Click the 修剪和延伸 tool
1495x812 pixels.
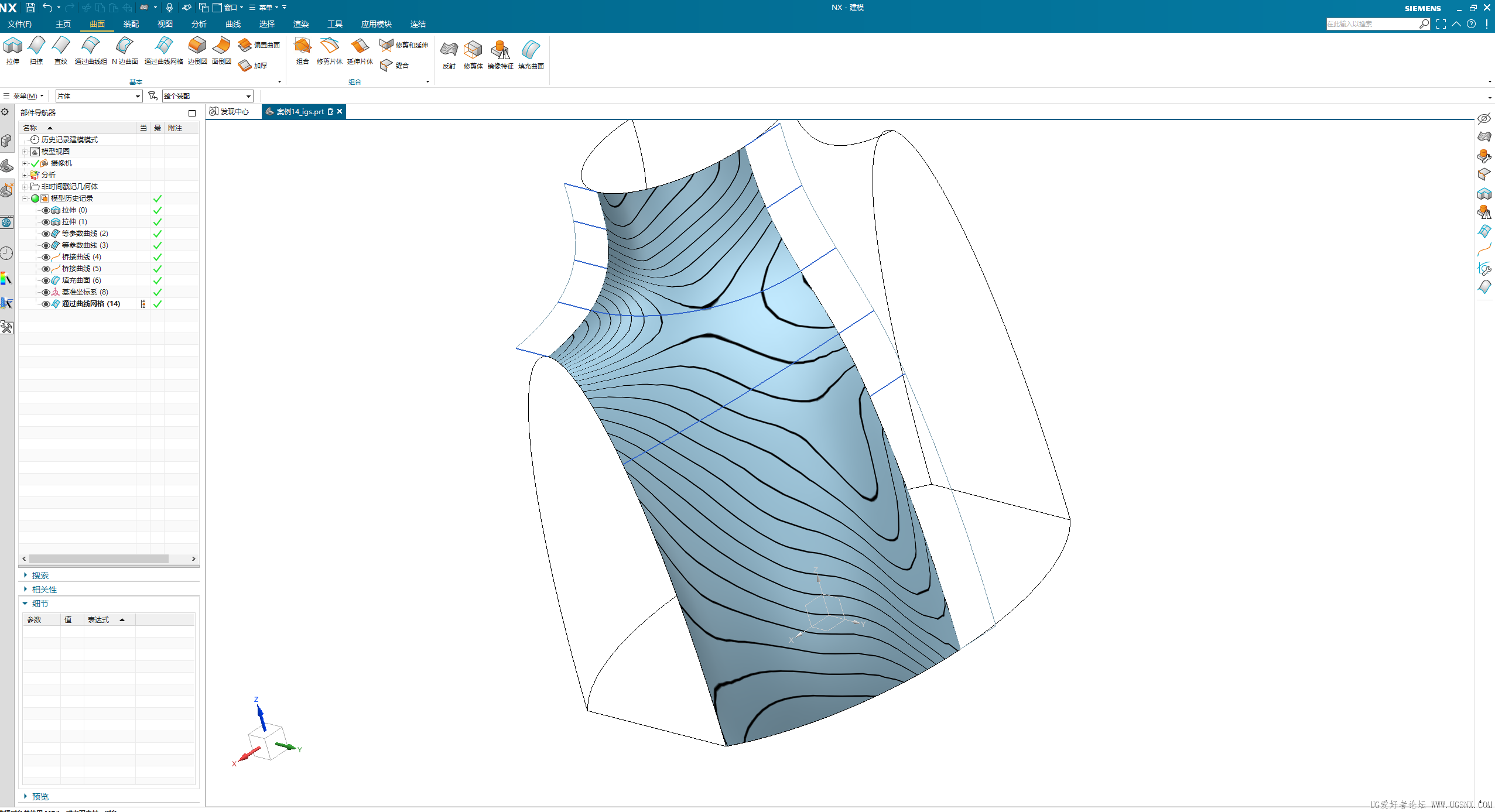(404, 45)
